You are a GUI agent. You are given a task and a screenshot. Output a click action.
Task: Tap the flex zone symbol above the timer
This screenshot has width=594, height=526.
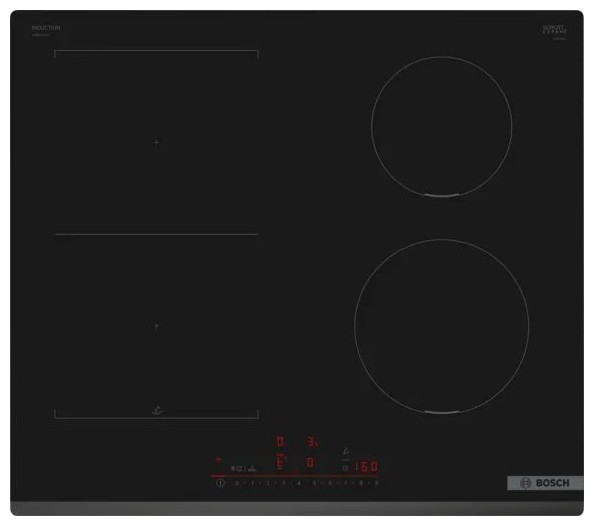pos(345,451)
